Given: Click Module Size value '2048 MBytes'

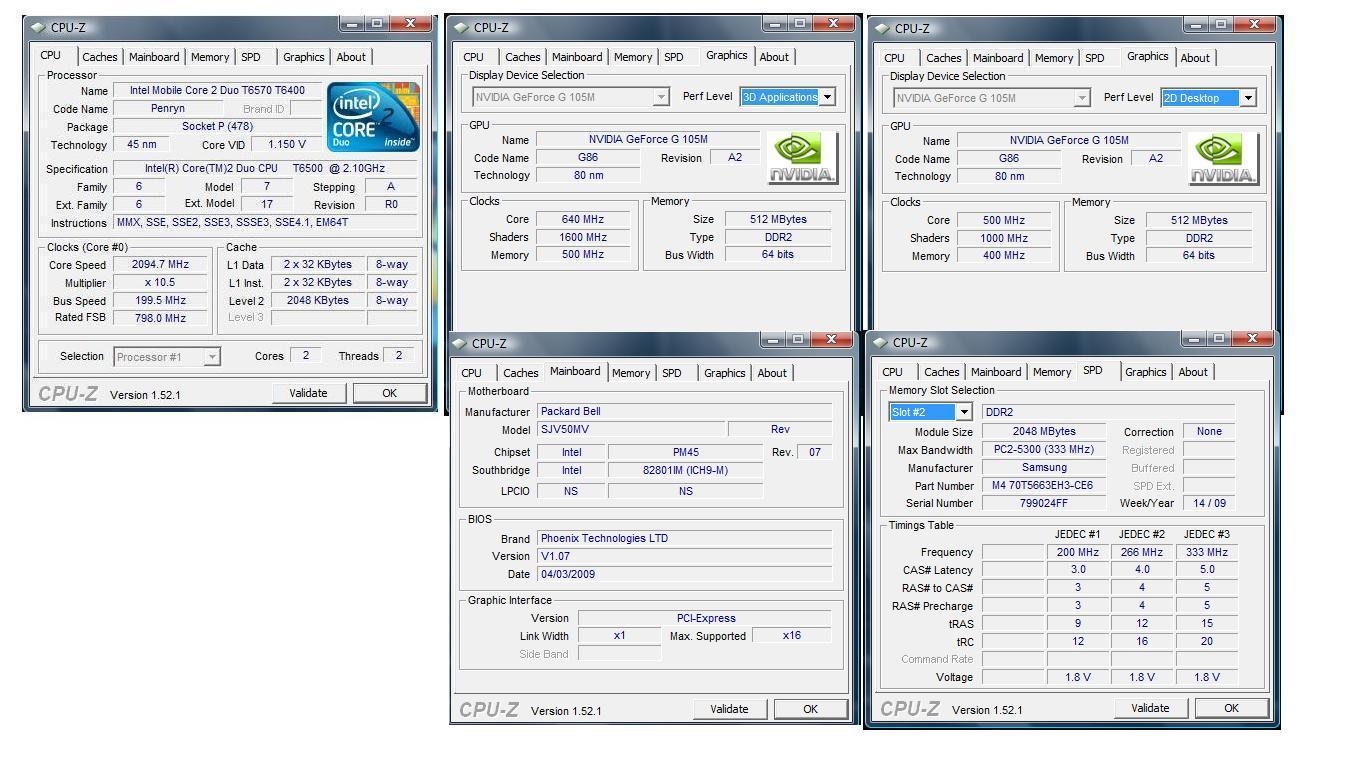Looking at the screenshot, I should [x=1043, y=432].
